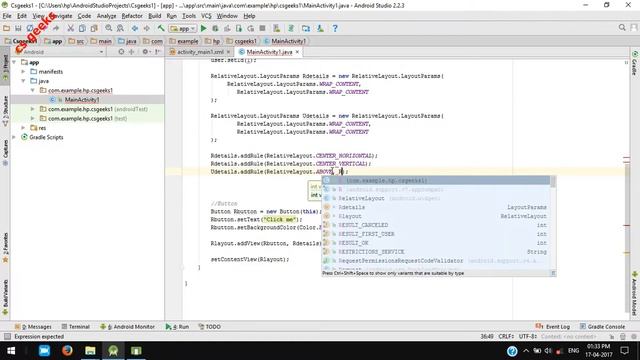Click the Open folder toolbar icon

pyautogui.click(x=7, y=28)
